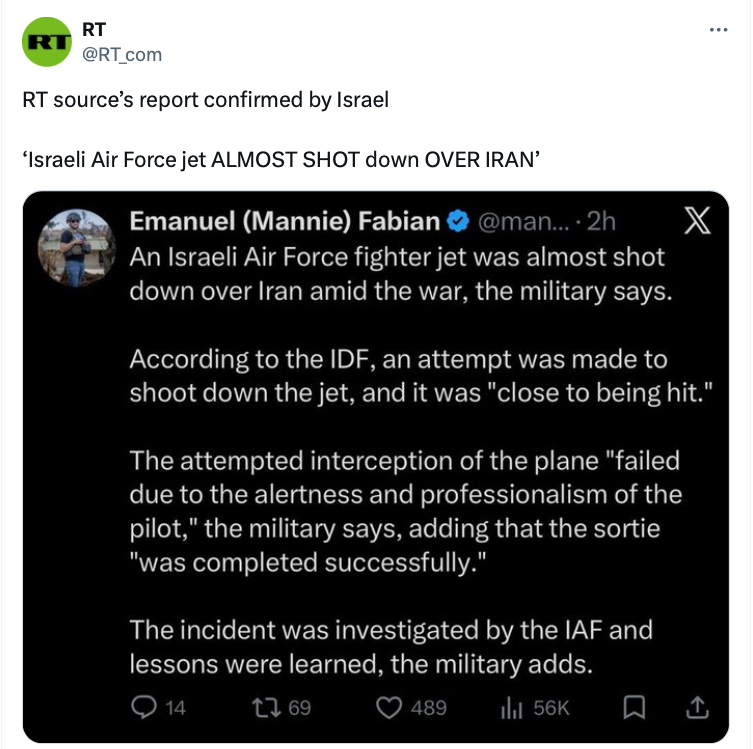The image size is (753, 749).
Task: Click the RT profile avatar logo
Action: coord(45,42)
